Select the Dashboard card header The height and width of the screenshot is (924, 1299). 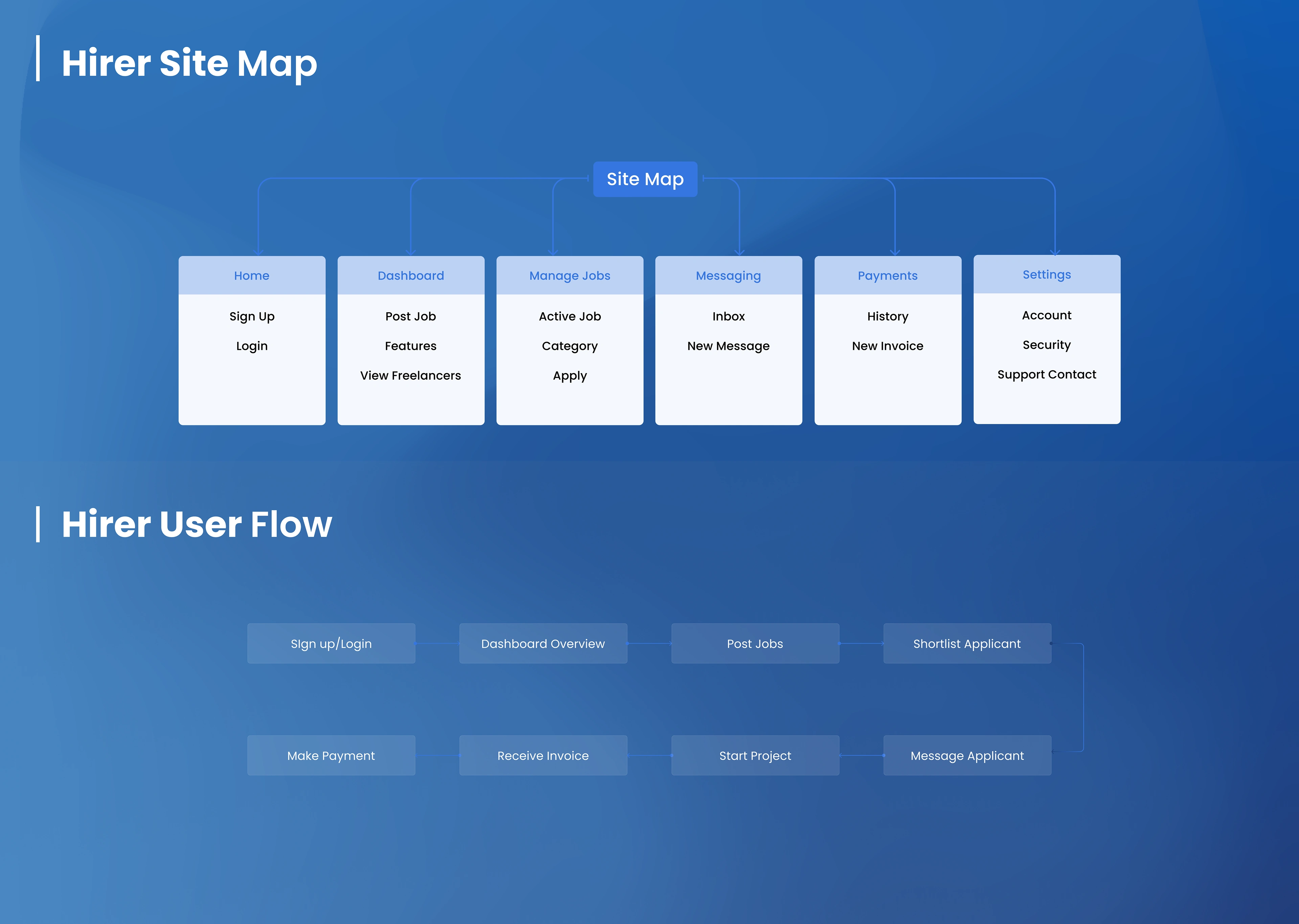coord(411,275)
